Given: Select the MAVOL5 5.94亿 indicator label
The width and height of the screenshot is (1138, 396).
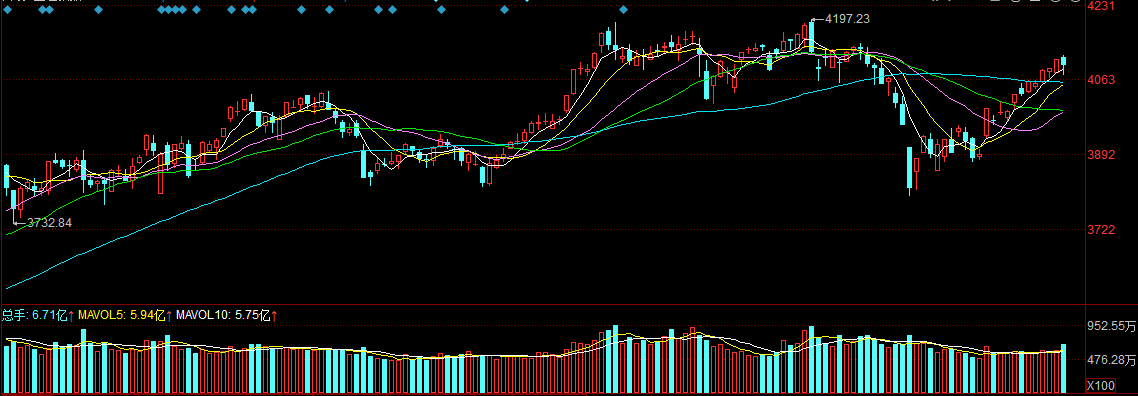Looking at the screenshot, I should pos(121,315).
